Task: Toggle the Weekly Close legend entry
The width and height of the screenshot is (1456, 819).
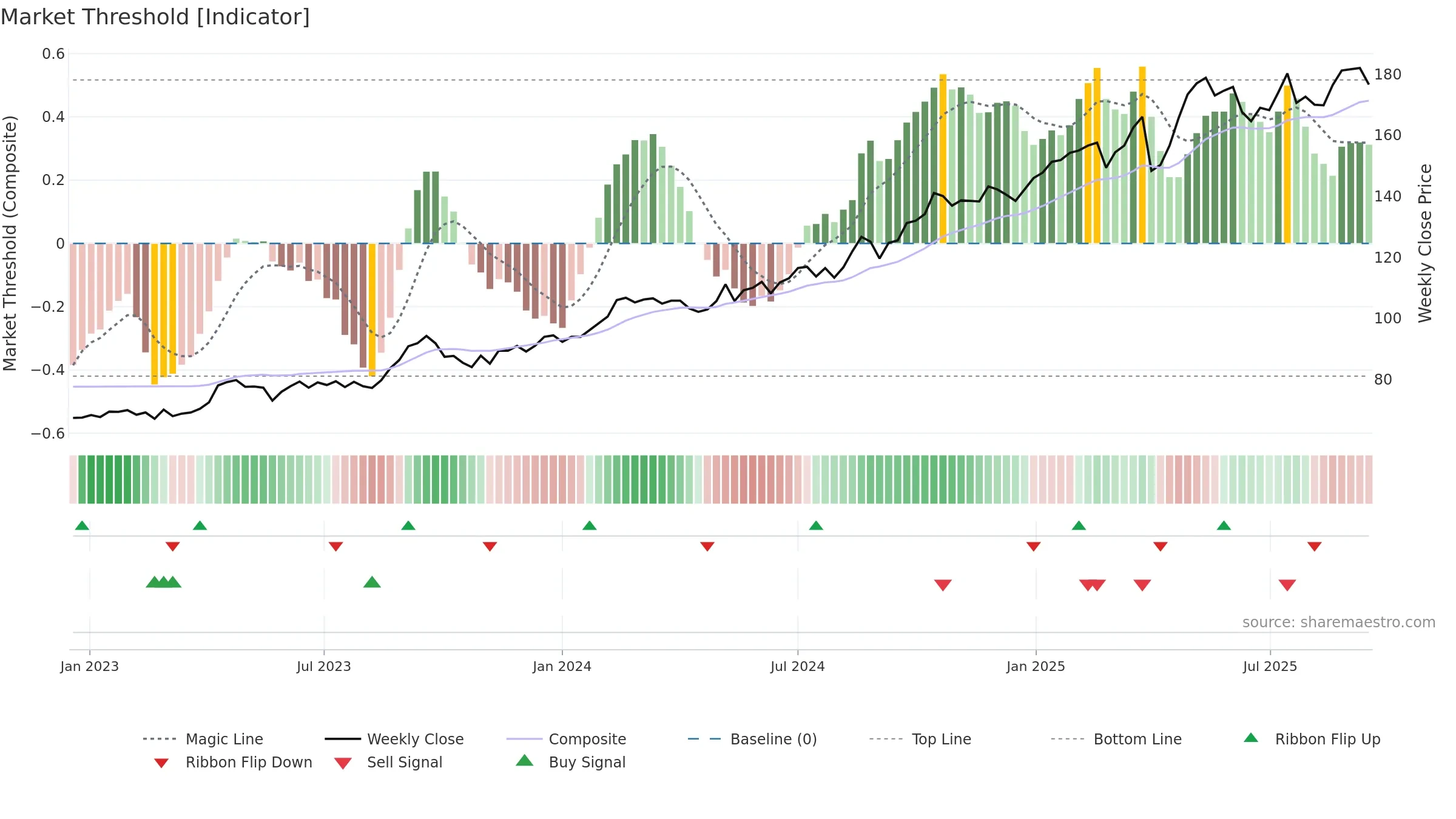Action: pos(394,739)
